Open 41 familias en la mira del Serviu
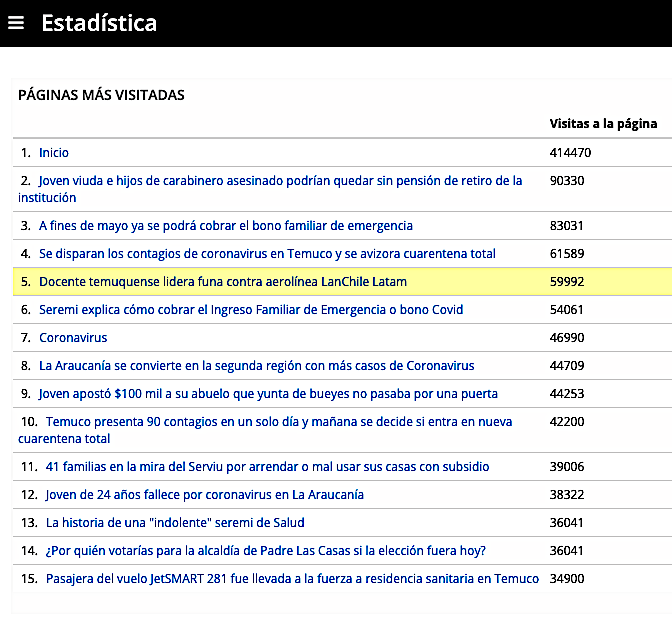This screenshot has width=672, height=644. [x=267, y=467]
